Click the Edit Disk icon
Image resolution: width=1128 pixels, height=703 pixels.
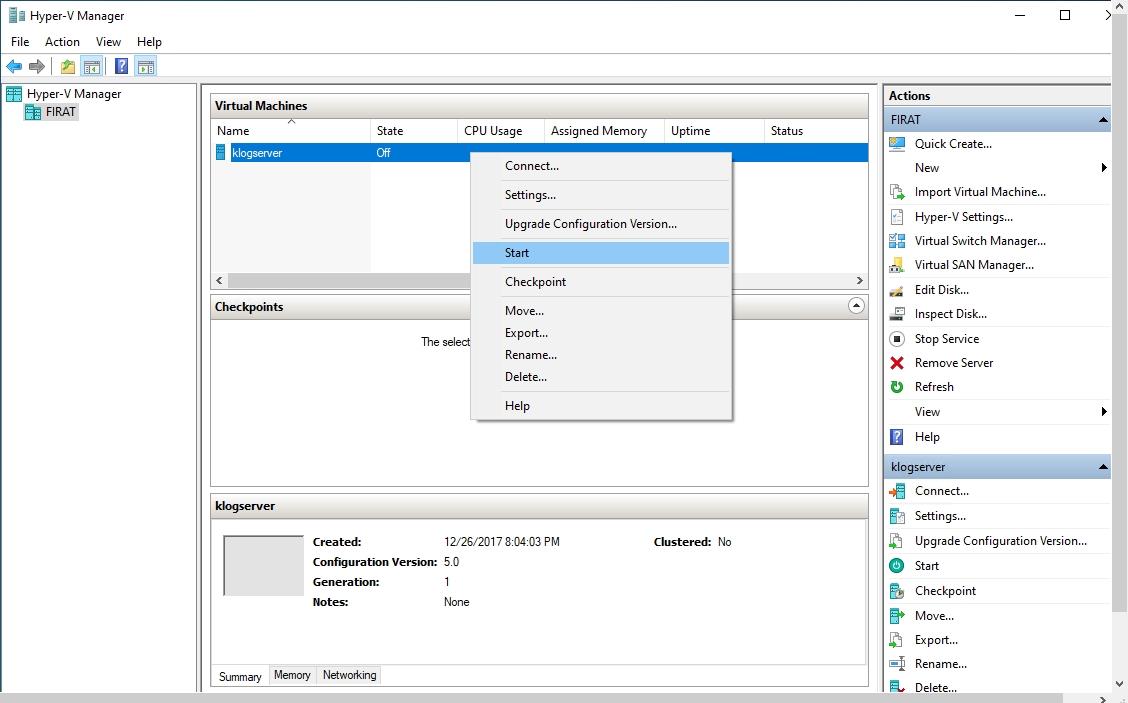click(x=897, y=290)
